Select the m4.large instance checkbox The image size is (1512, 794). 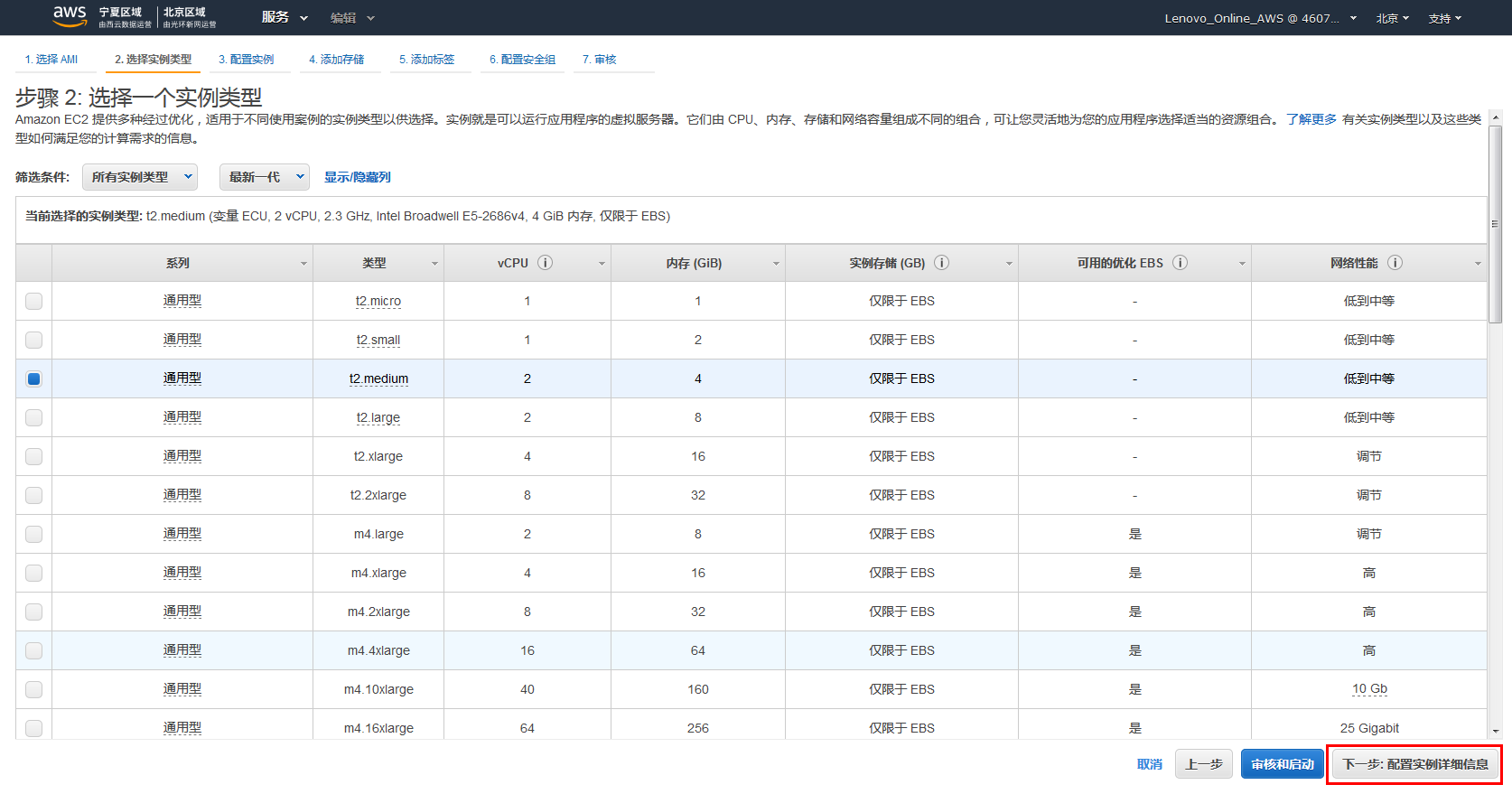pos(33,534)
